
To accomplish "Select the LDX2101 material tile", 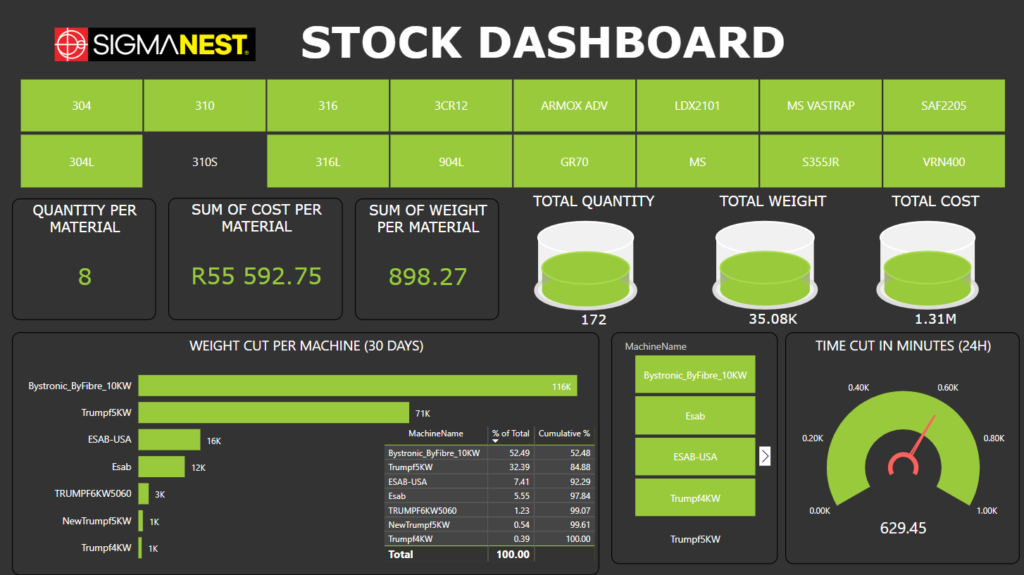I will 697,106.
